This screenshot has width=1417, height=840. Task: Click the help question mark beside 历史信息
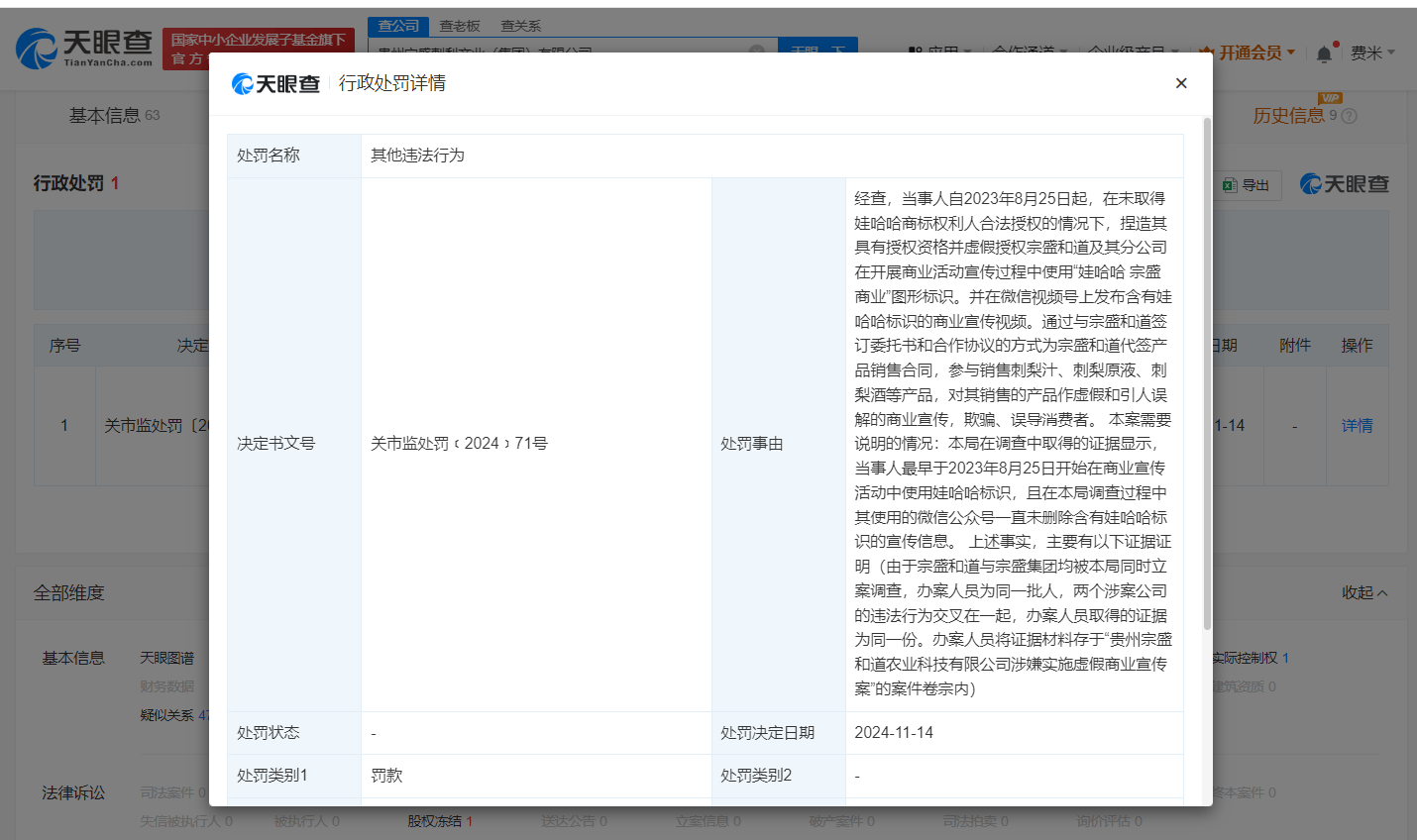tap(1349, 116)
